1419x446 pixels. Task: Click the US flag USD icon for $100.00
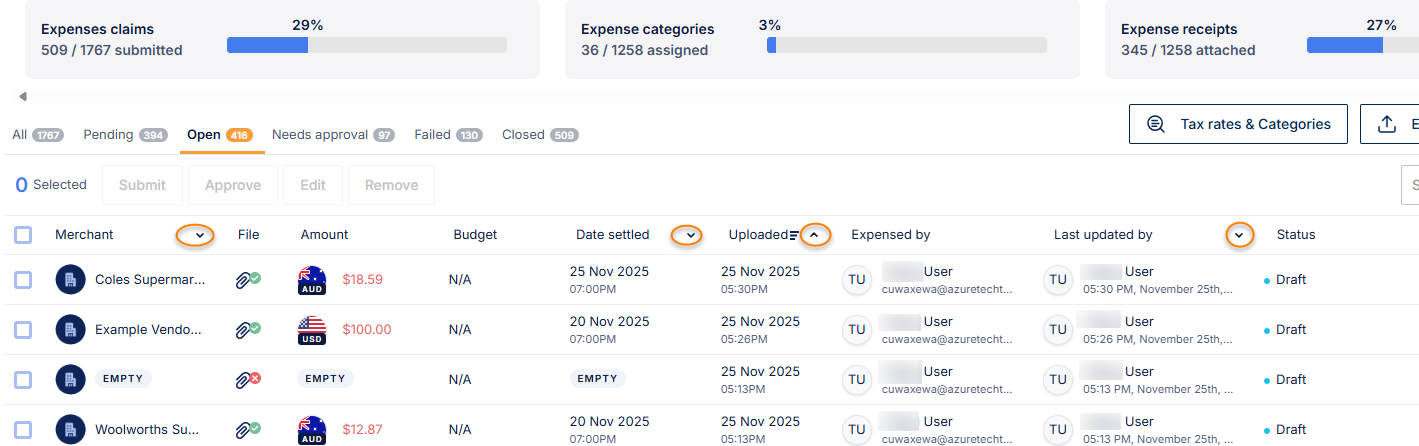[x=312, y=330]
